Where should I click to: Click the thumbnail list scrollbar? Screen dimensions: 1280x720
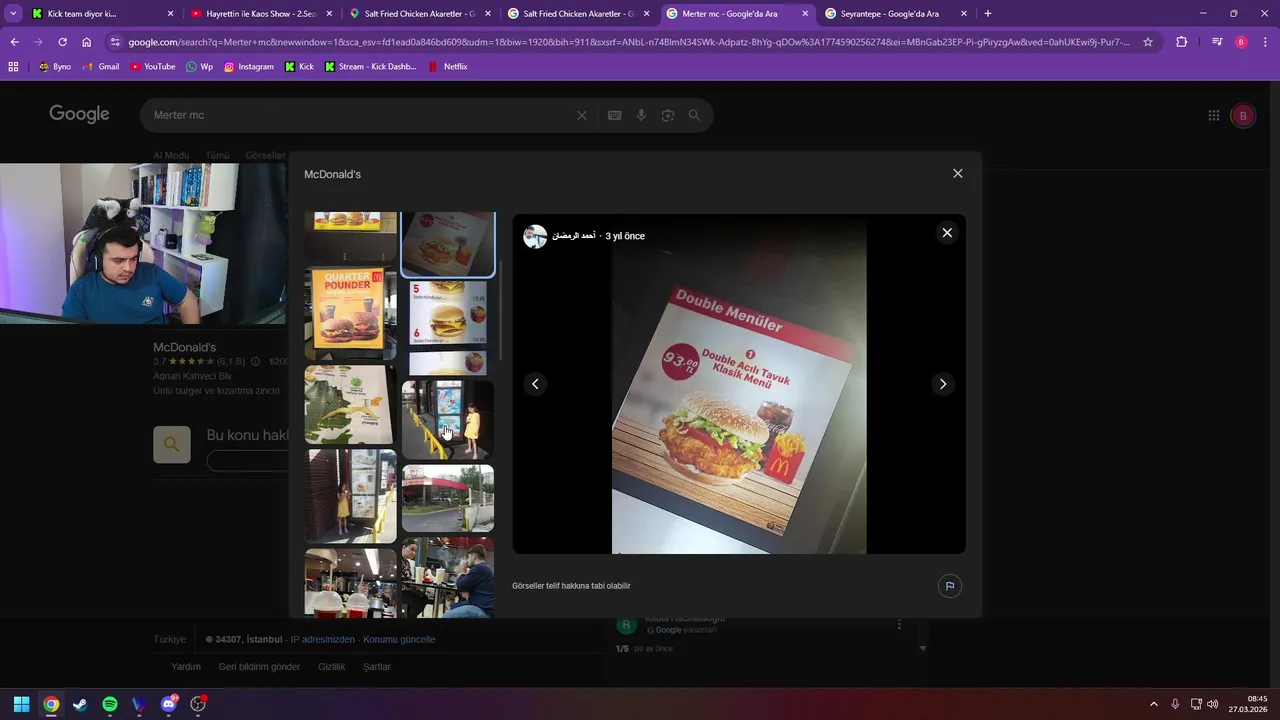point(499,310)
